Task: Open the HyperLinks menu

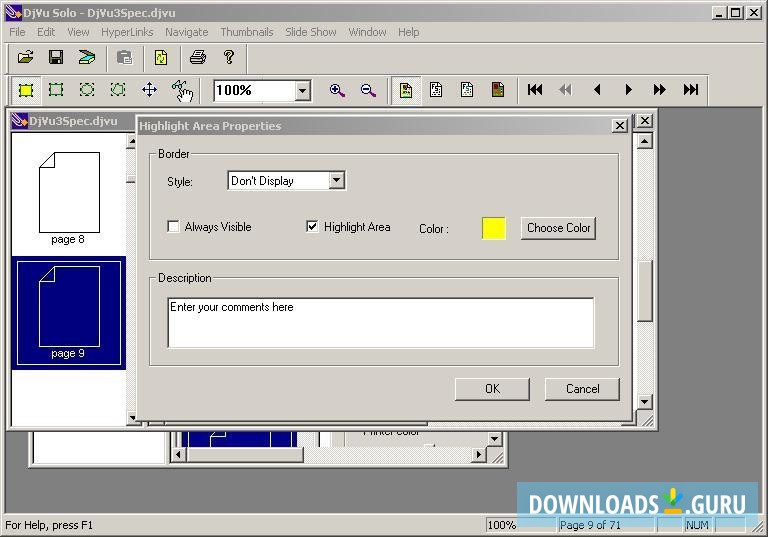Action: (127, 32)
